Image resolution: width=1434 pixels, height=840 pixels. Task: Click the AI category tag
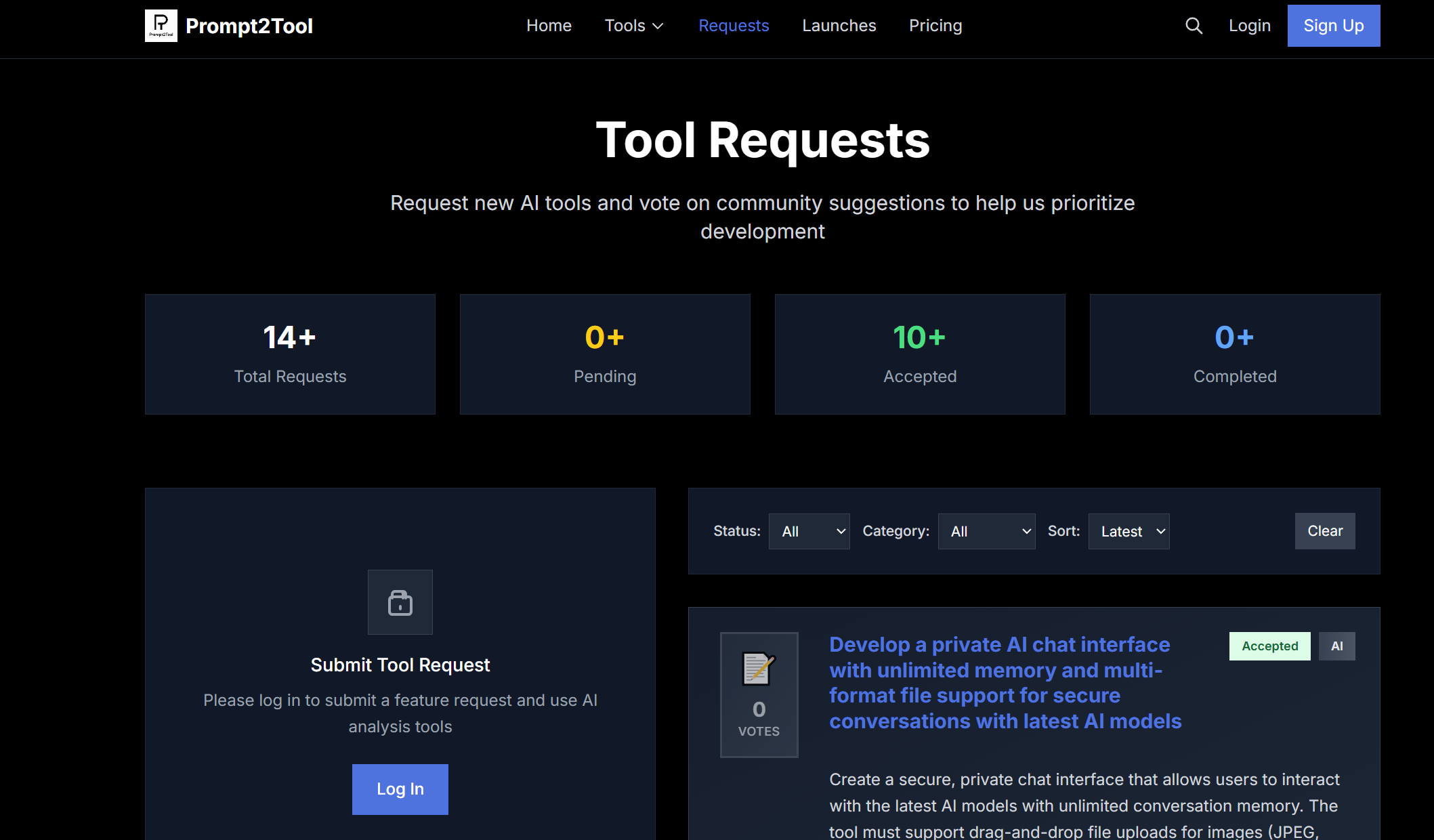pyautogui.click(x=1336, y=646)
